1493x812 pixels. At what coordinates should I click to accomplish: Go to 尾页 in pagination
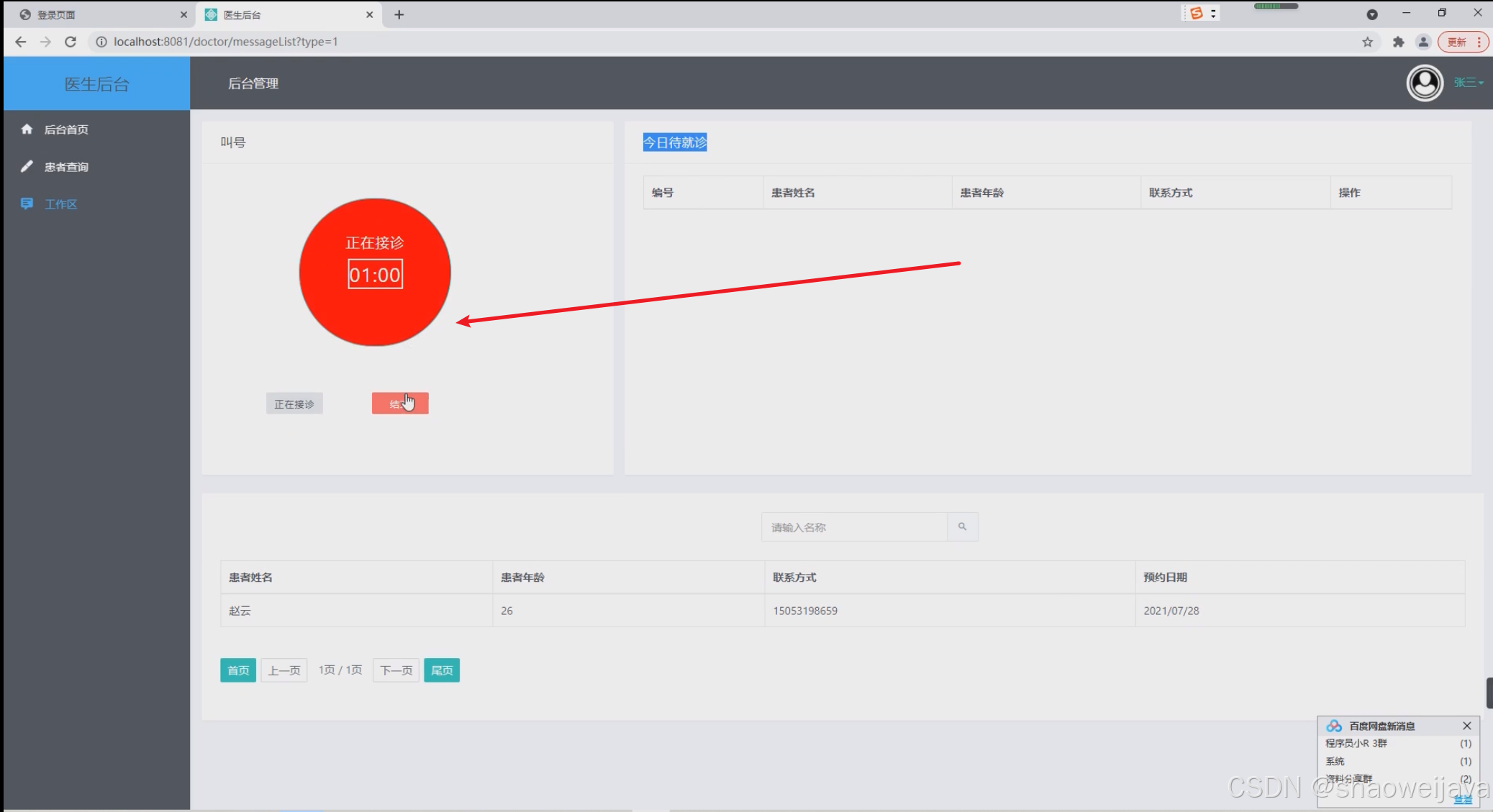click(x=441, y=670)
